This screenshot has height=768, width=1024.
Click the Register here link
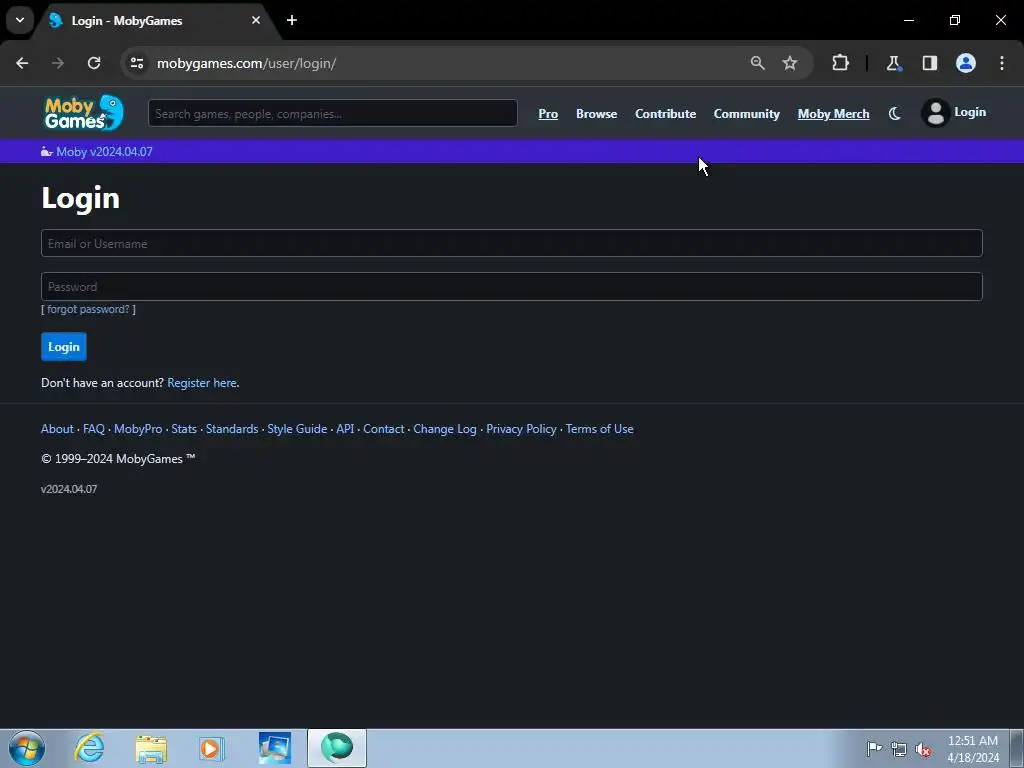coord(202,383)
